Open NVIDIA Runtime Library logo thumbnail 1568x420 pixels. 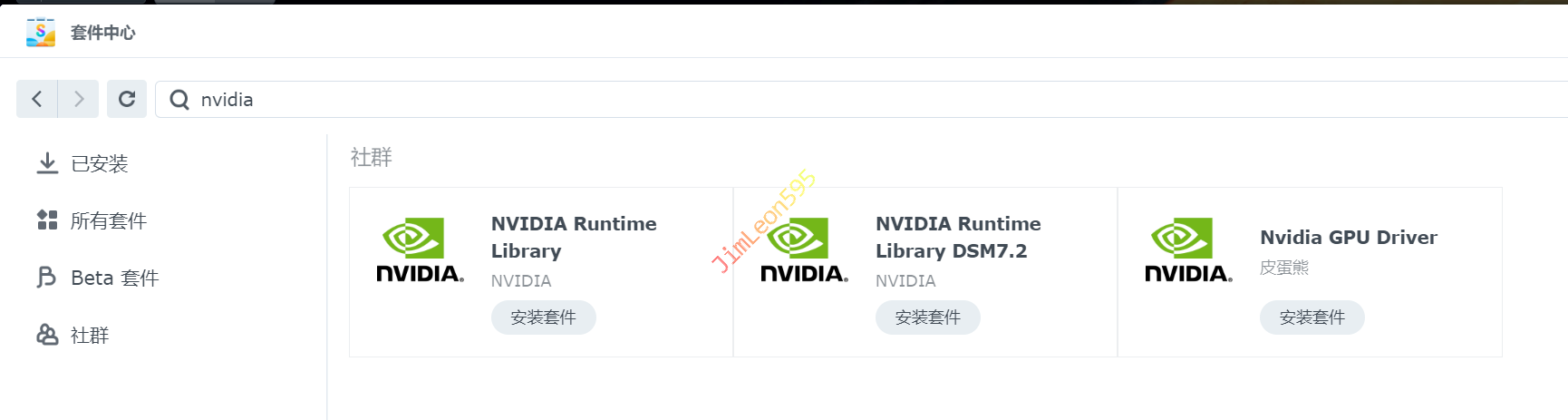click(420, 250)
